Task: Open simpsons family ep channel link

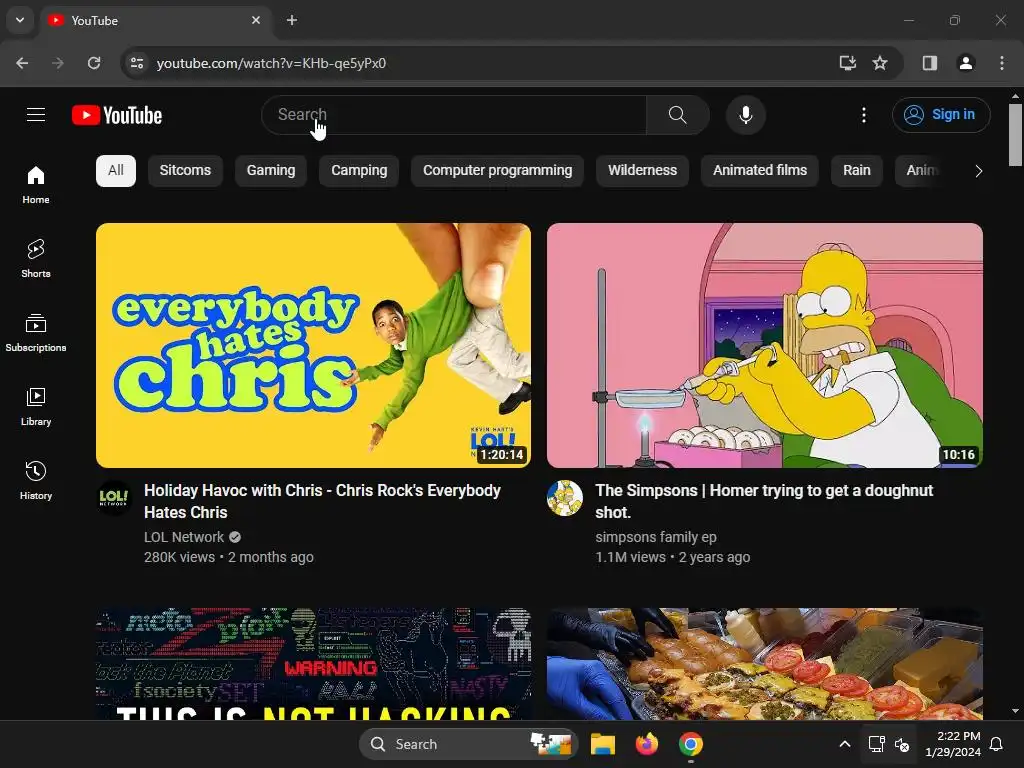Action: (656, 537)
